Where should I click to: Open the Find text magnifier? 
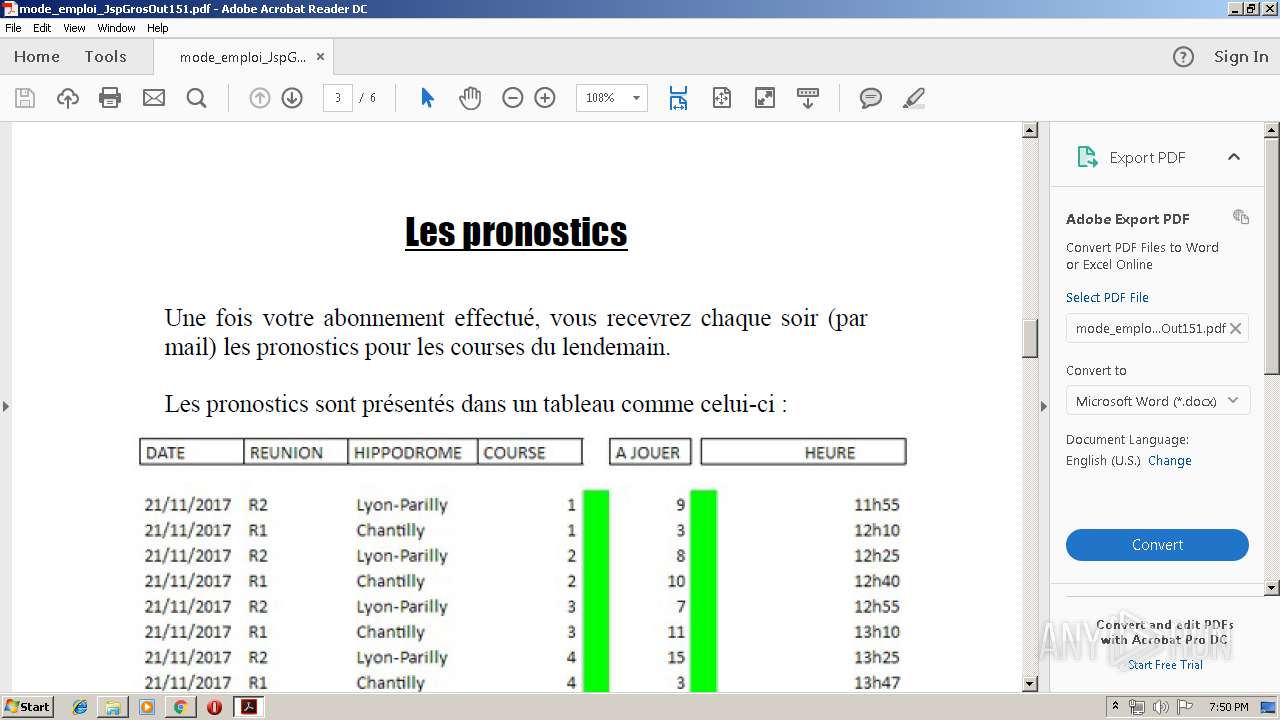point(197,98)
